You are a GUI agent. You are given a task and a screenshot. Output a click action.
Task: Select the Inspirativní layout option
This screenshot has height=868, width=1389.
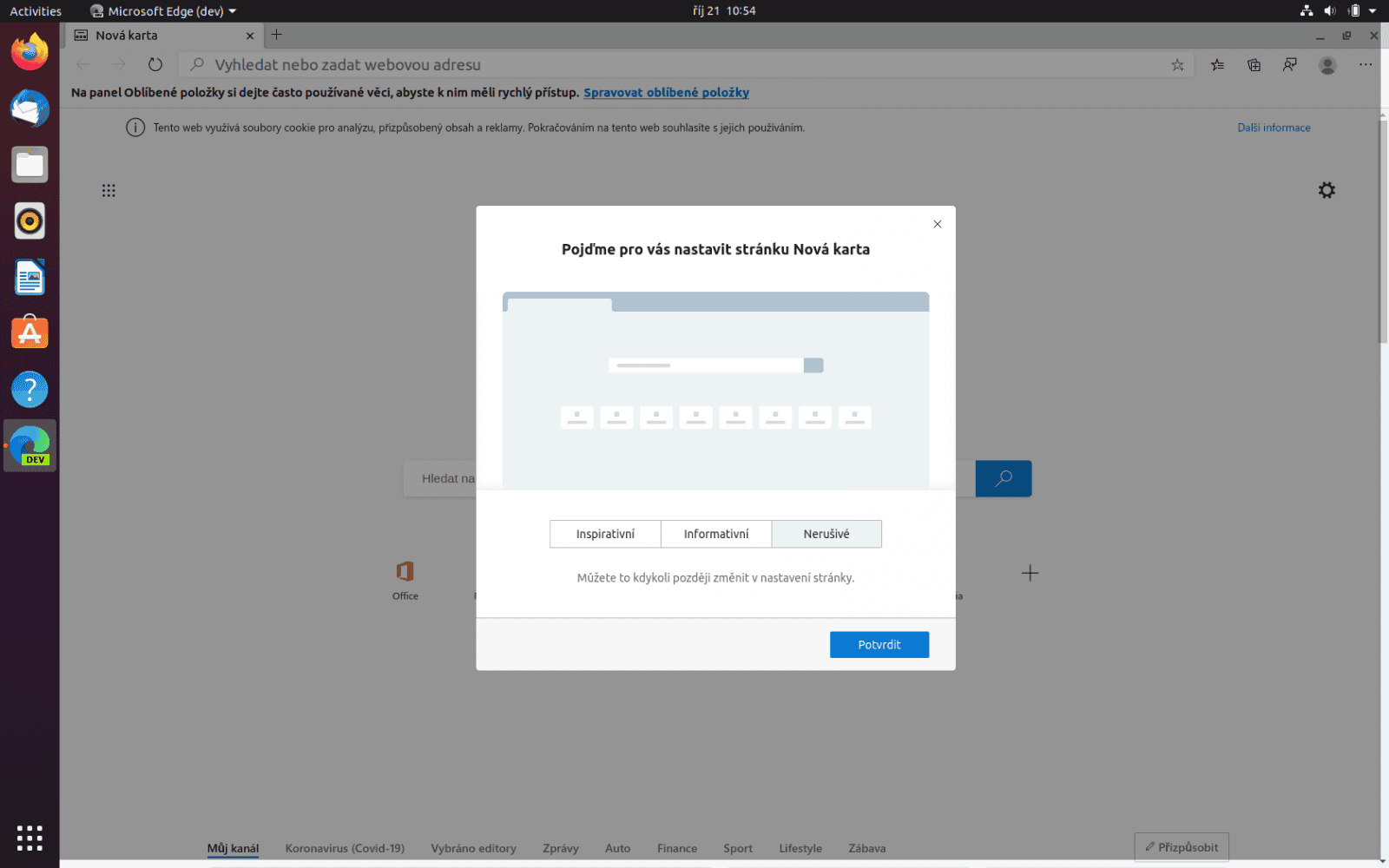point(605,534)
